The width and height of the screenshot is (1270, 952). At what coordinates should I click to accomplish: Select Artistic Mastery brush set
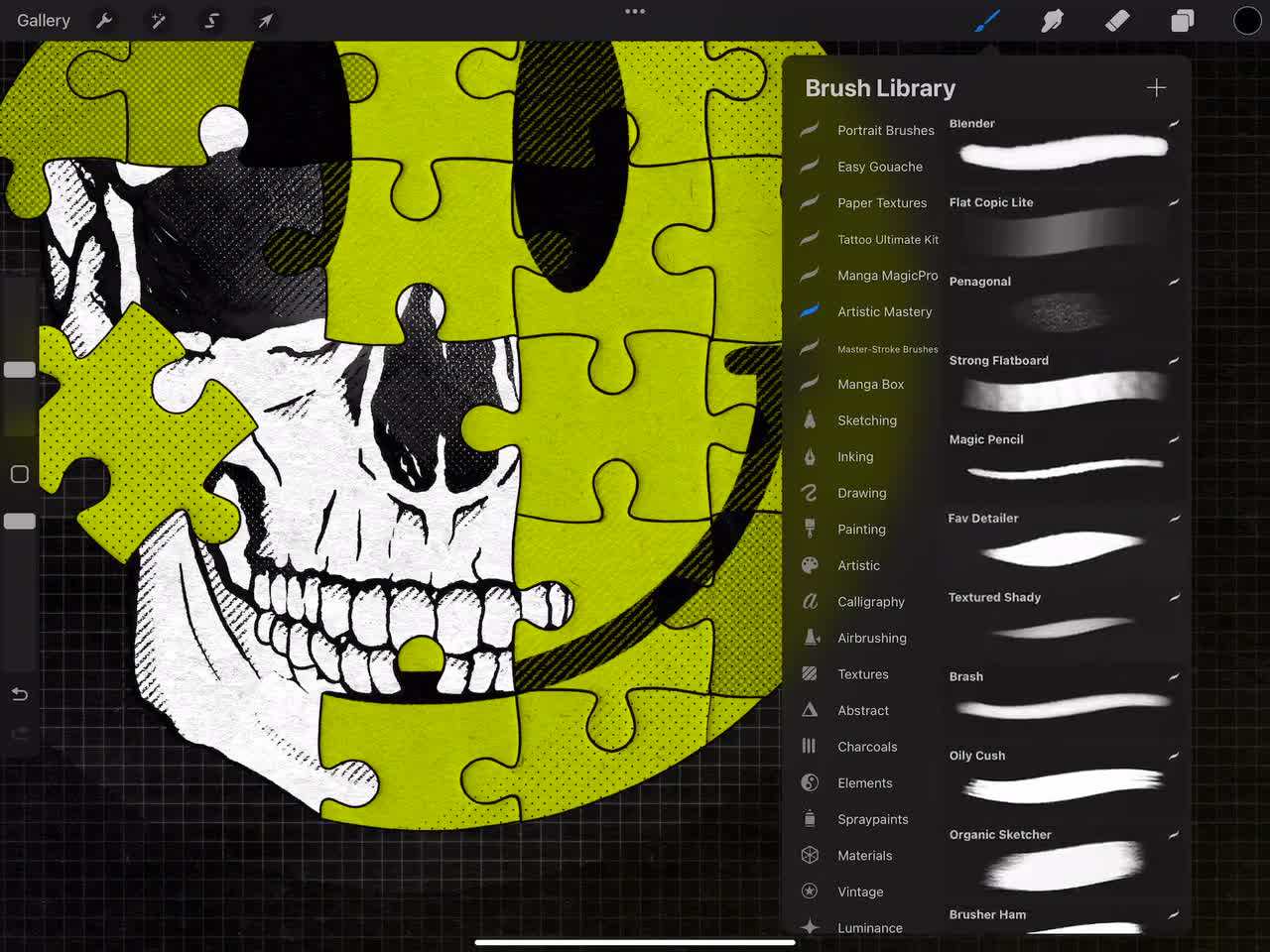868,311
